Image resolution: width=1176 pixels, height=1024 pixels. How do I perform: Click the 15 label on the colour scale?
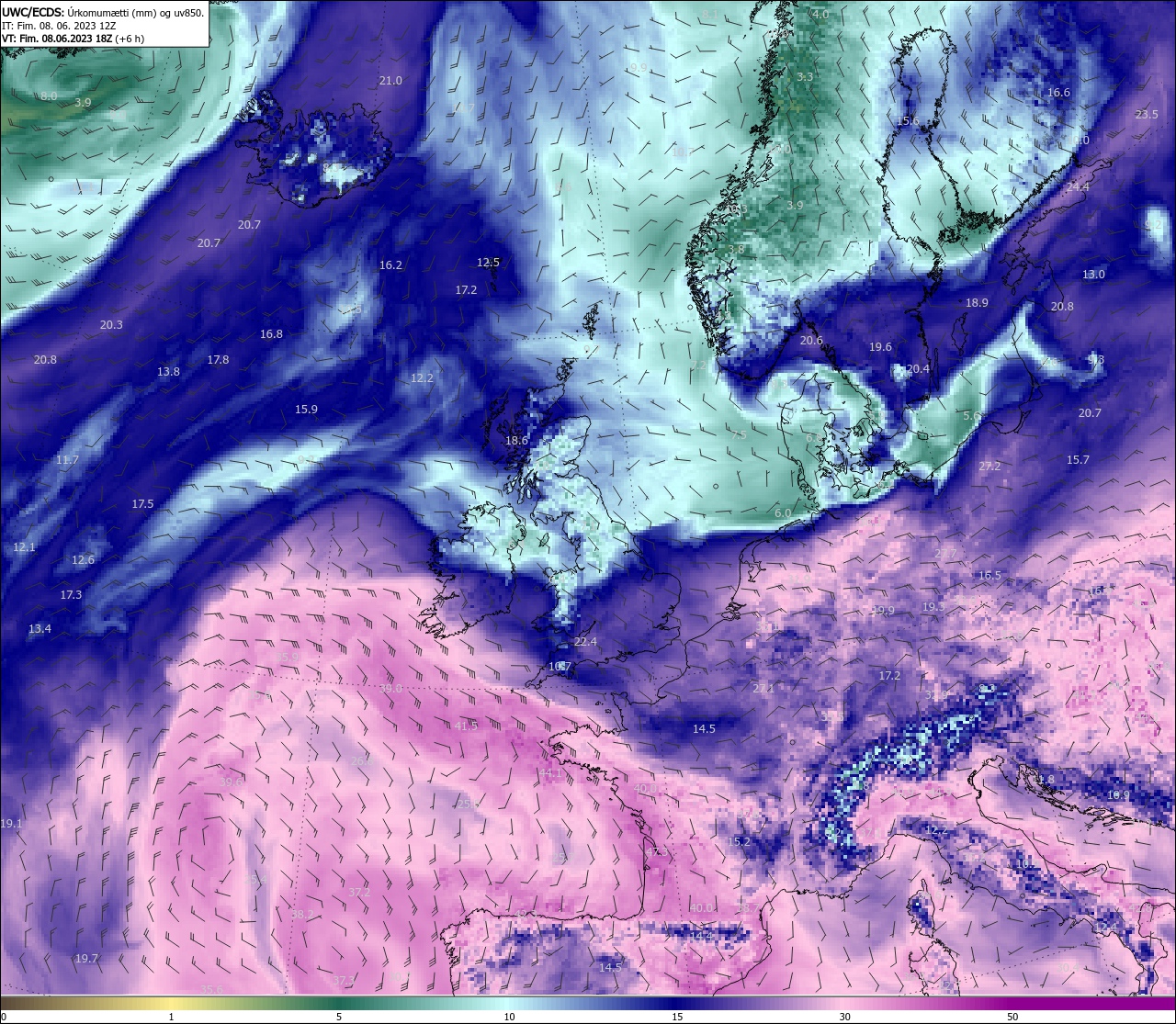point(676,1017)
